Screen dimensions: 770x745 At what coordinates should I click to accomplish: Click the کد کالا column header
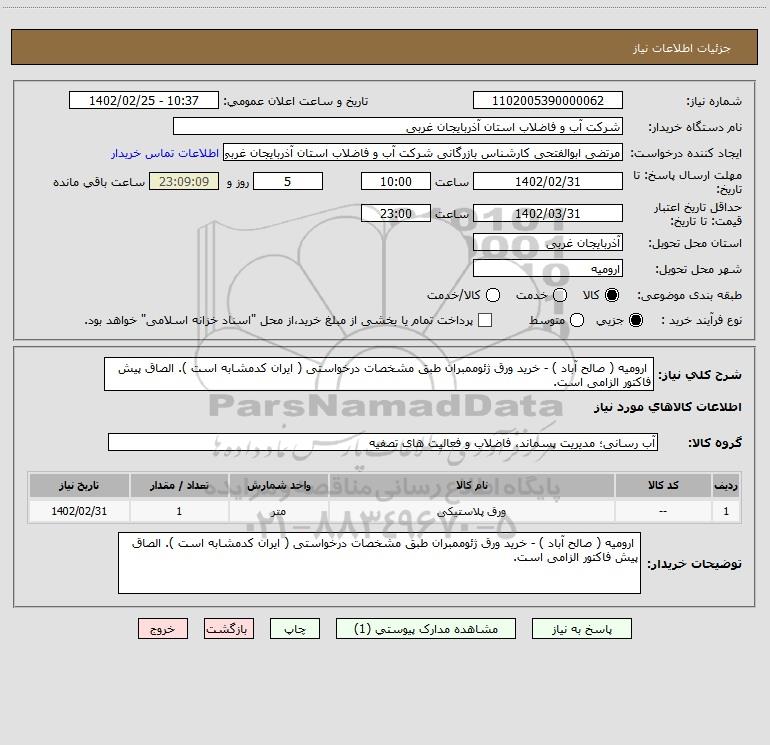[x=663, y=485]
